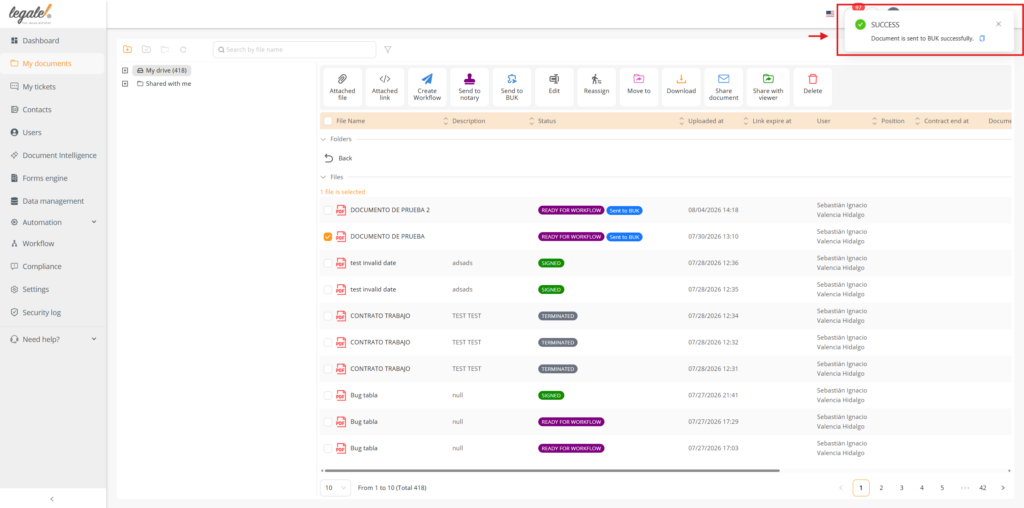The width and height of the screenshot is (1024, 508).
Task: Open the filter funnel icon beside search
Action: 387,50
